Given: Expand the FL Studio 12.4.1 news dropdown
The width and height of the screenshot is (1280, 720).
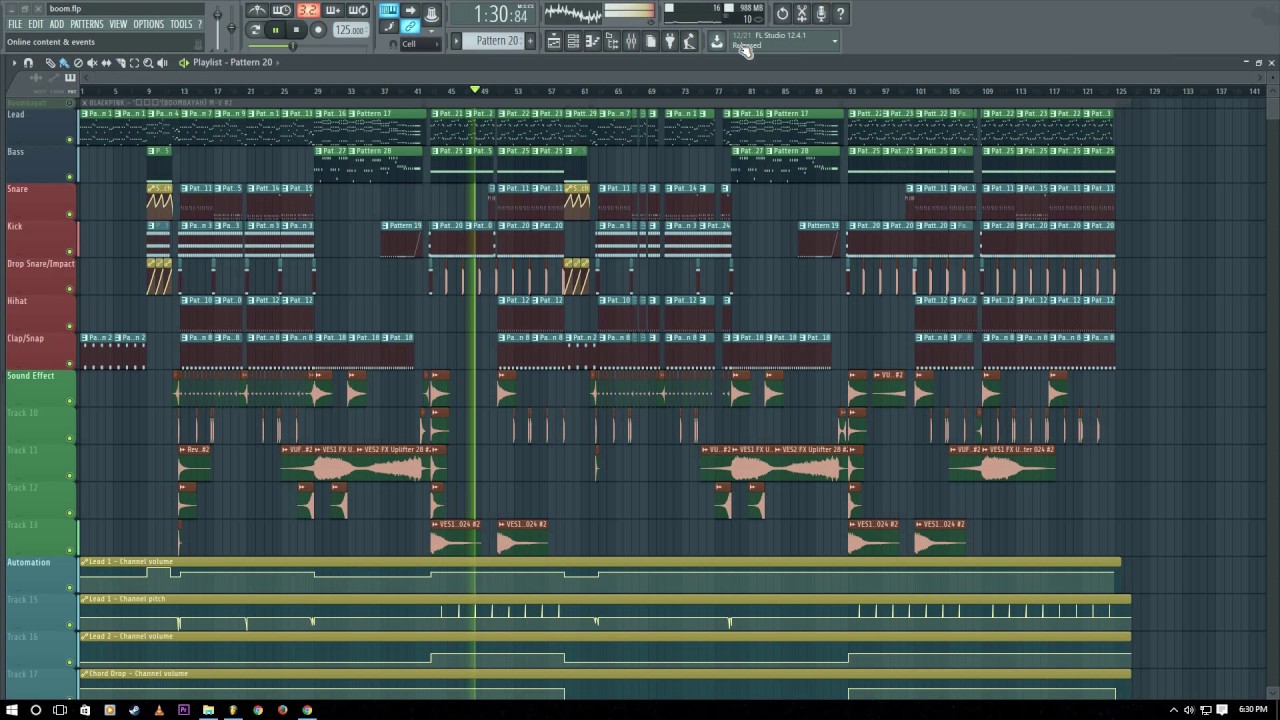Looking at the screenshot, I should tap(835, 40).
